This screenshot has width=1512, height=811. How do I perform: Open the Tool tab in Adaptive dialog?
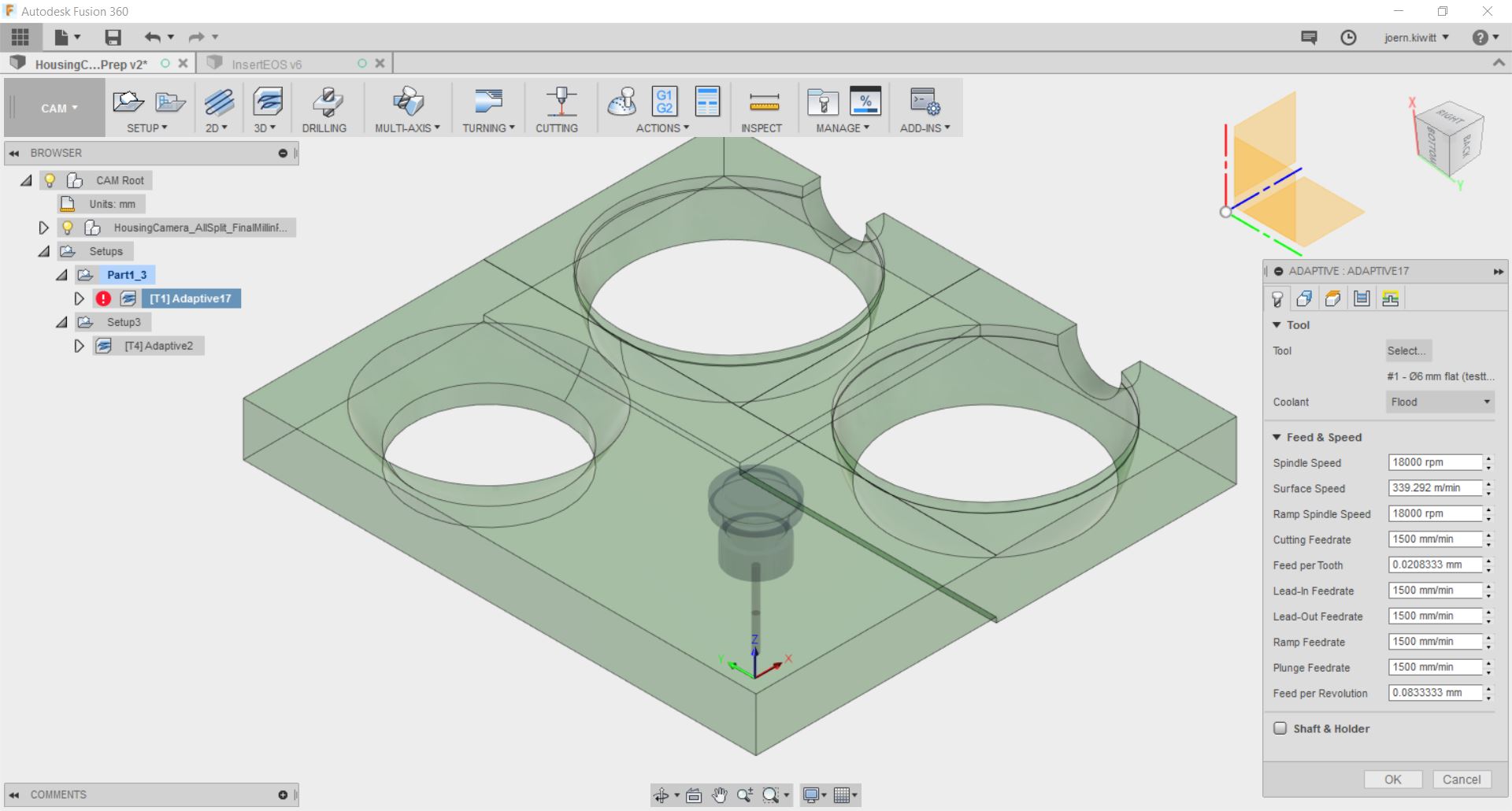coord(1277,298)
